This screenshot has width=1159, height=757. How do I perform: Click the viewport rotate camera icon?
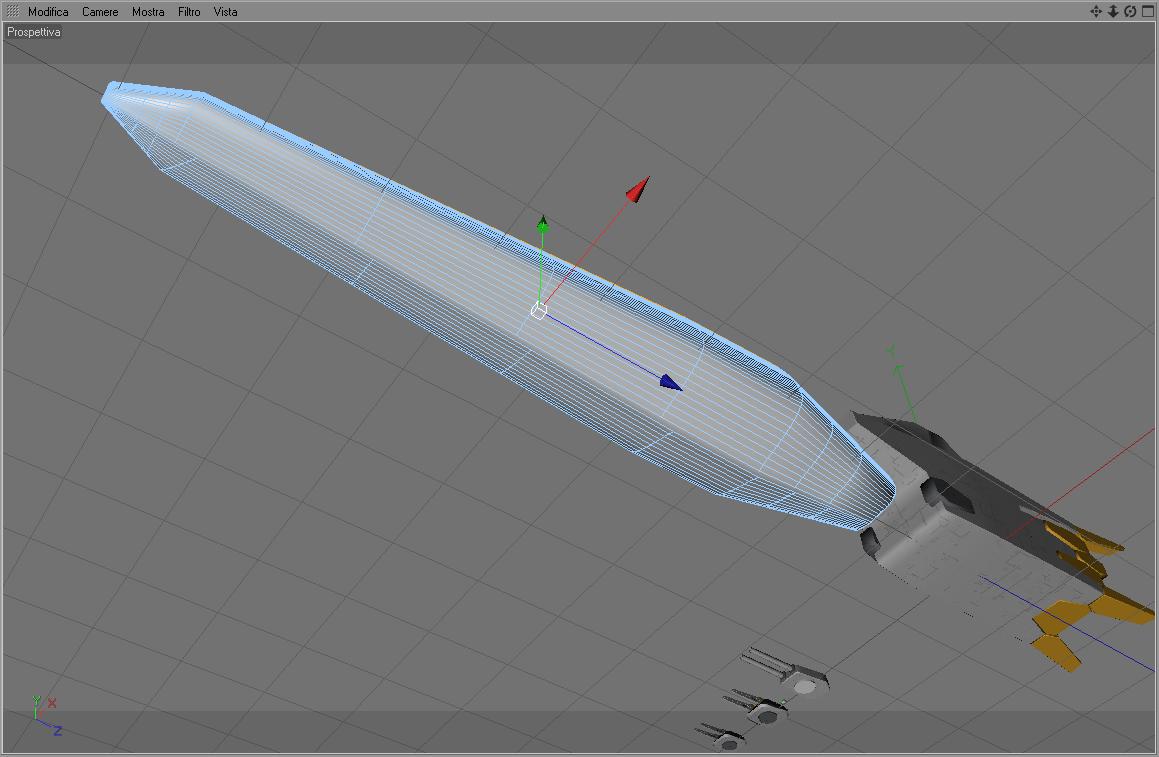click(1130, 11)
